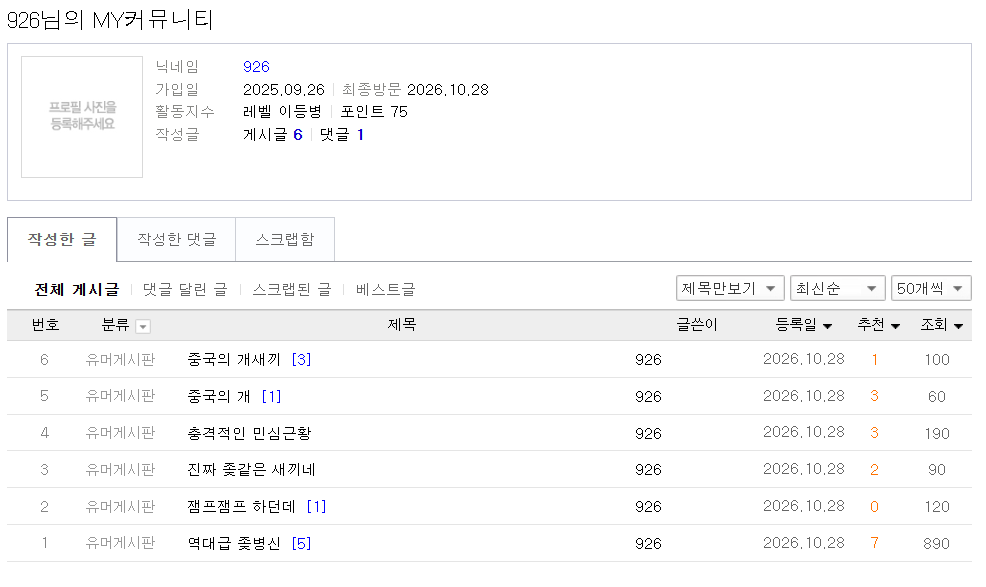986x587 pixels.
Task: Open the post 충격적인 민심근황
Action: click(x=249, y=433)
